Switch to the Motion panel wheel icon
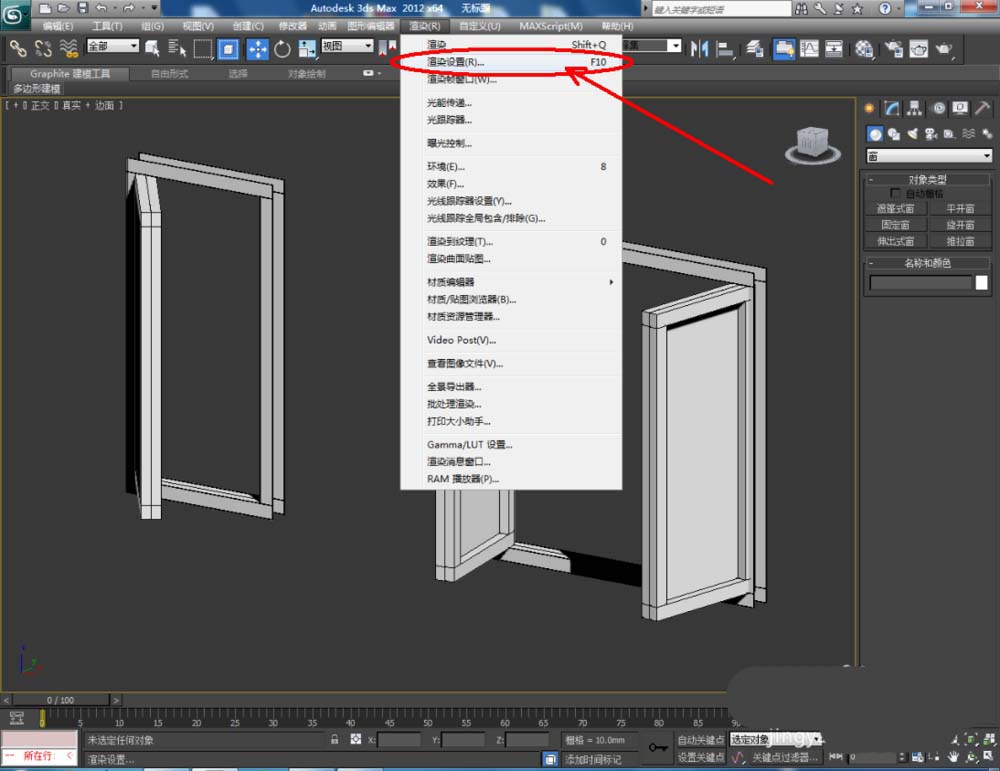 tap(938, 108)
